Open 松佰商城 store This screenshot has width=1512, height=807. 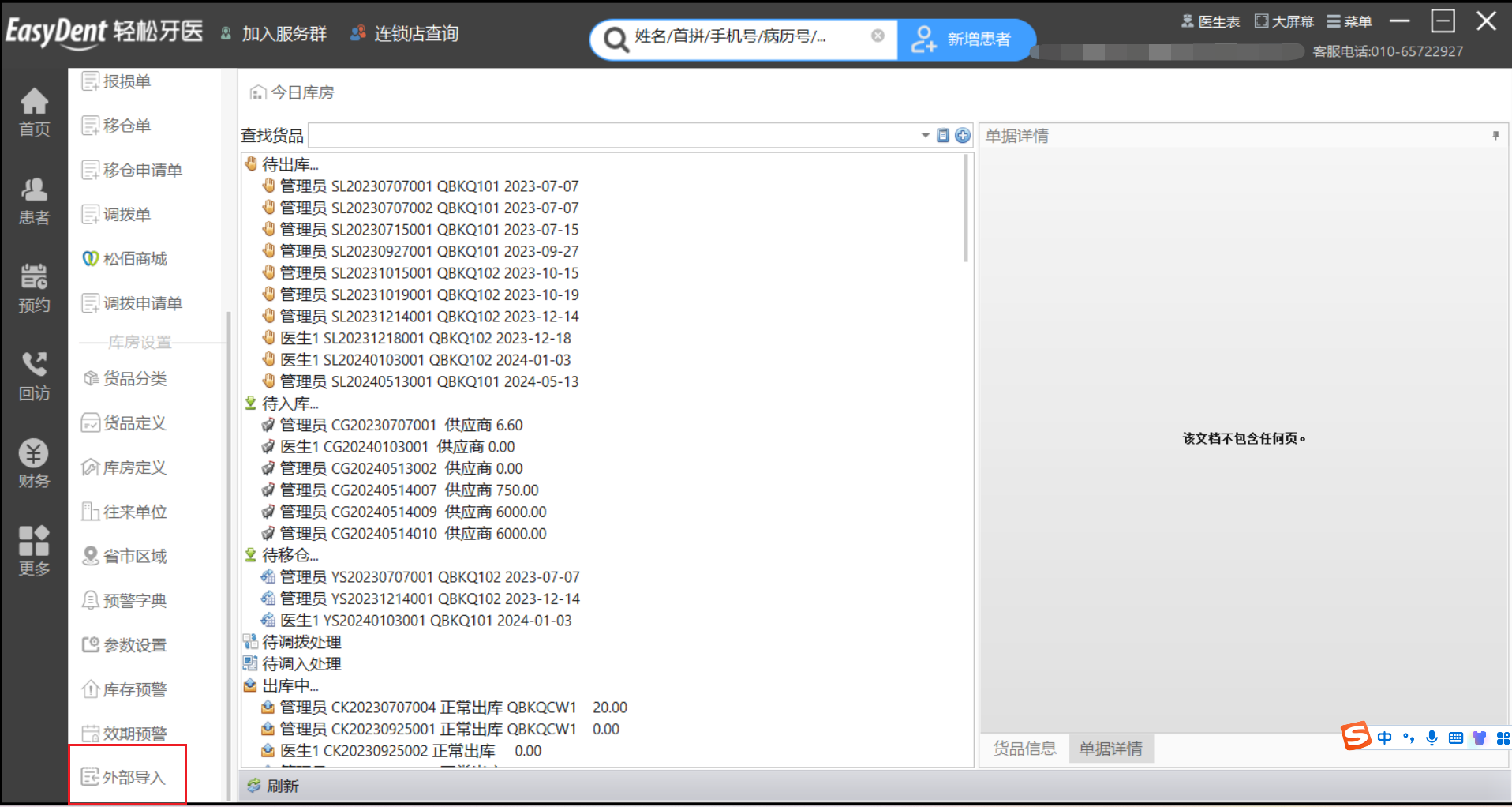125,258
